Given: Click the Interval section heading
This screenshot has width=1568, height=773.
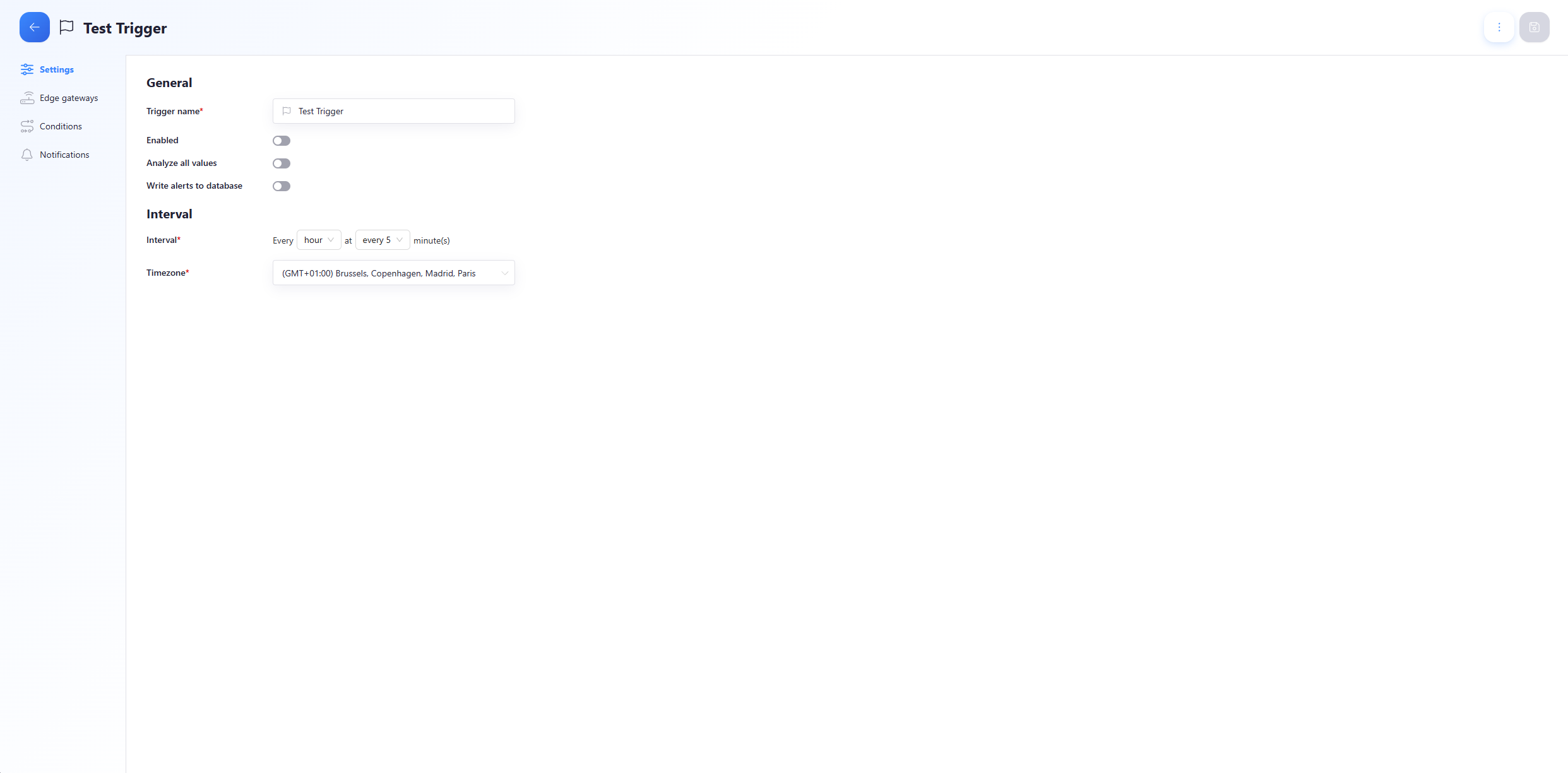Looking at the screenshot, I should (x=169, y=214).
